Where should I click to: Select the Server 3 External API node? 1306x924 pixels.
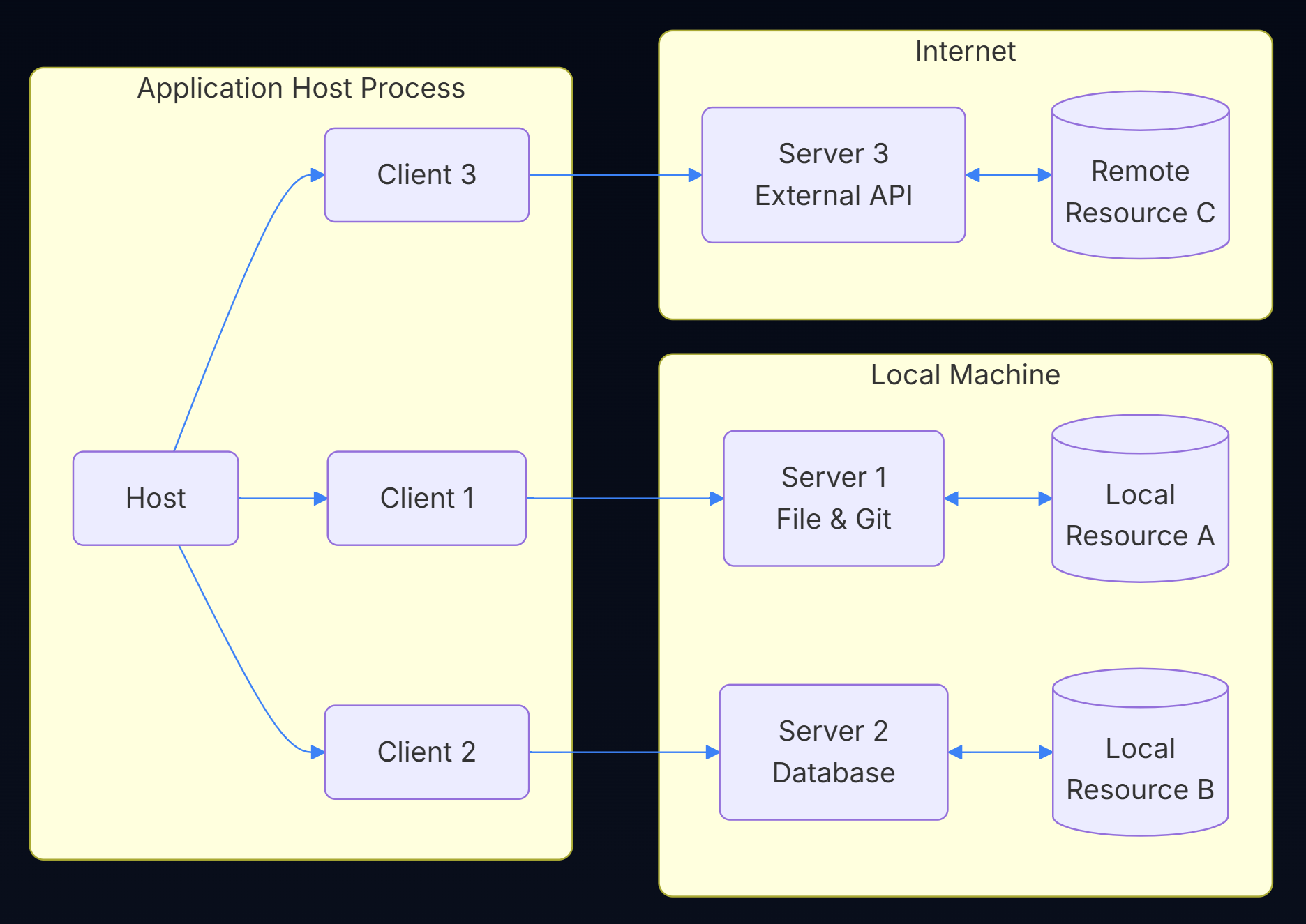point(833,174)
